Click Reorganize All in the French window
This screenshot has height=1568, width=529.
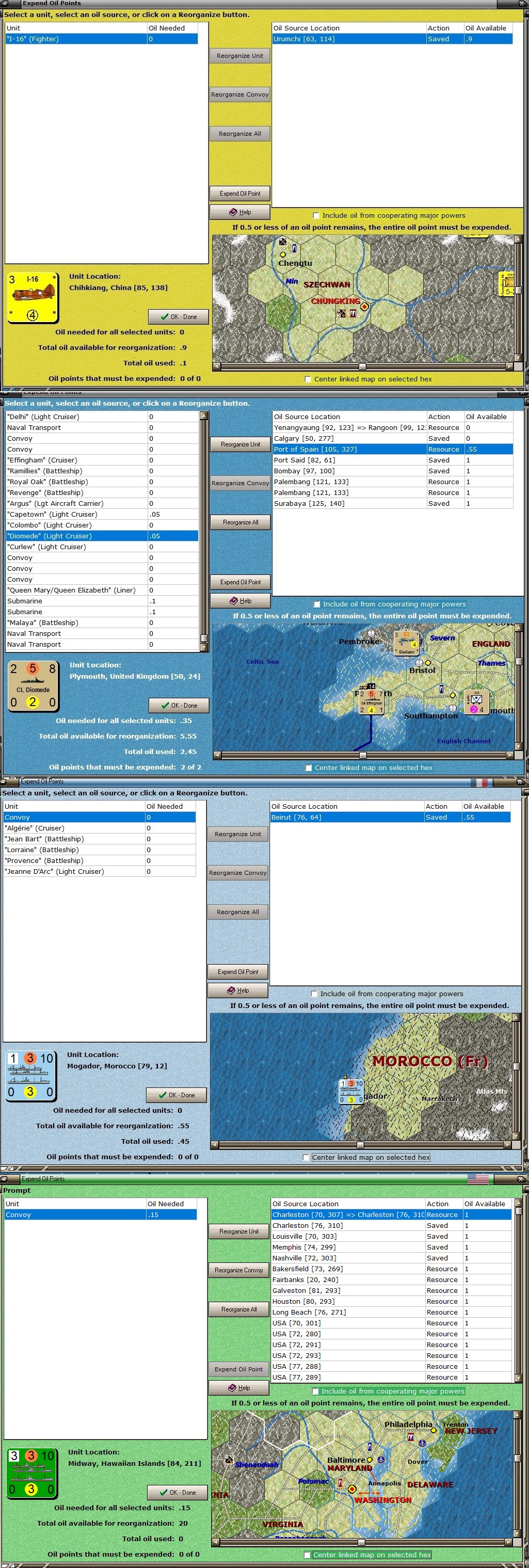click(x=238, y=912)
